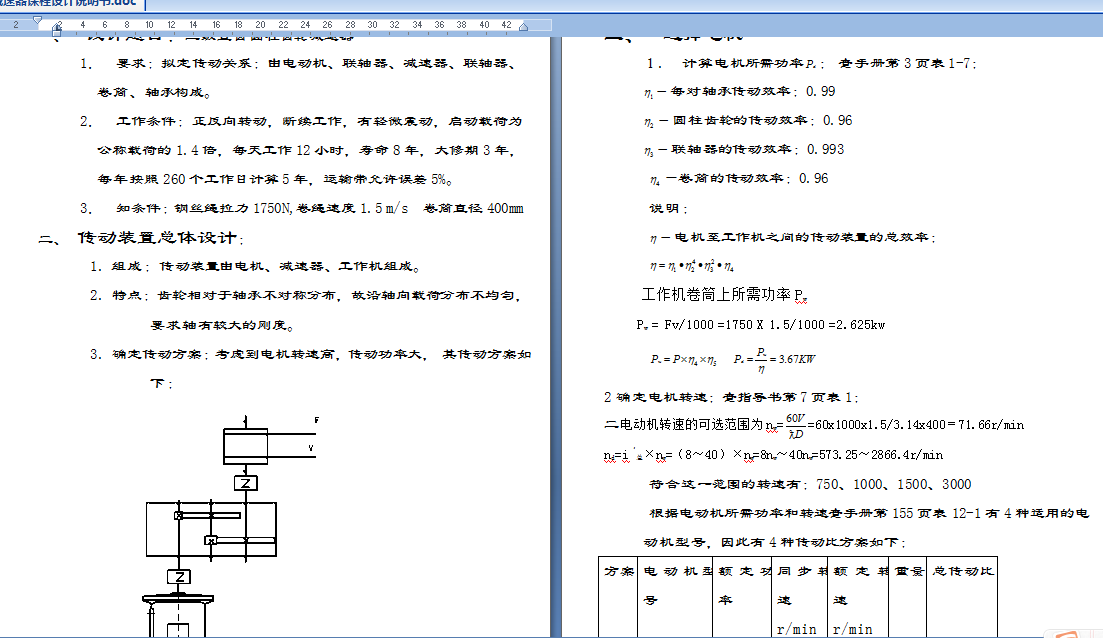This screenshot has height=638, width=1103.
Task: Click the letter F label in the diagram
Action: (317, 420)
